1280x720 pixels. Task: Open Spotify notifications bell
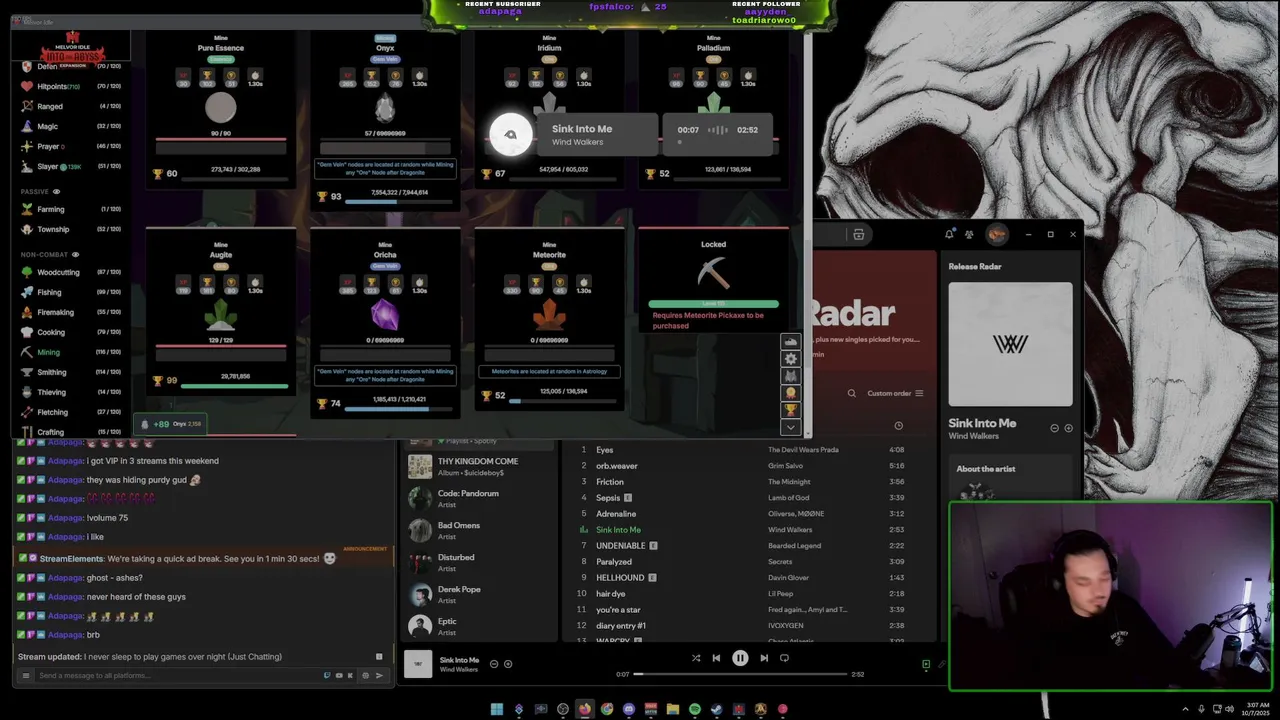point(949,234)
